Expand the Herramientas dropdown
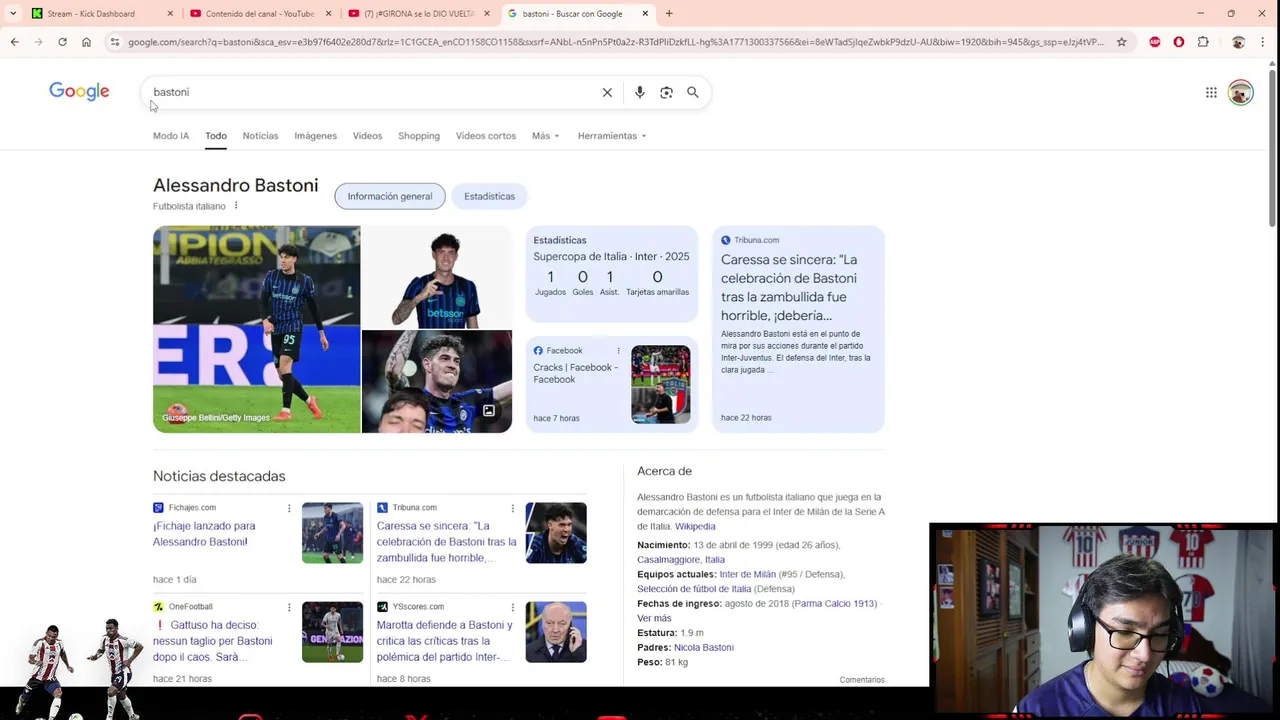 [612, 136]
